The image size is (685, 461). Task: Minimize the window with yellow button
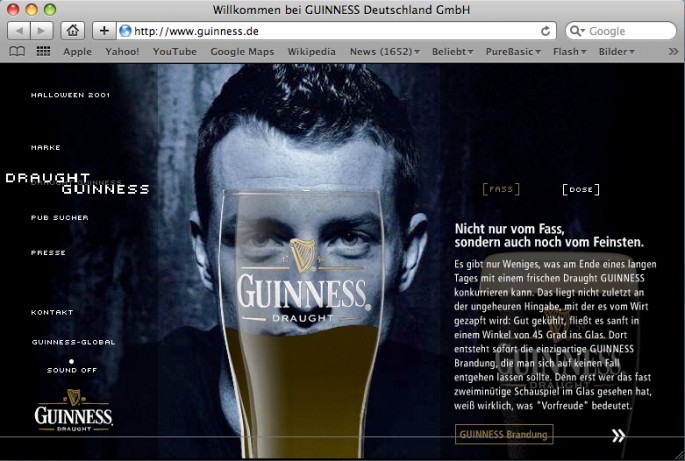click(31, 9)
